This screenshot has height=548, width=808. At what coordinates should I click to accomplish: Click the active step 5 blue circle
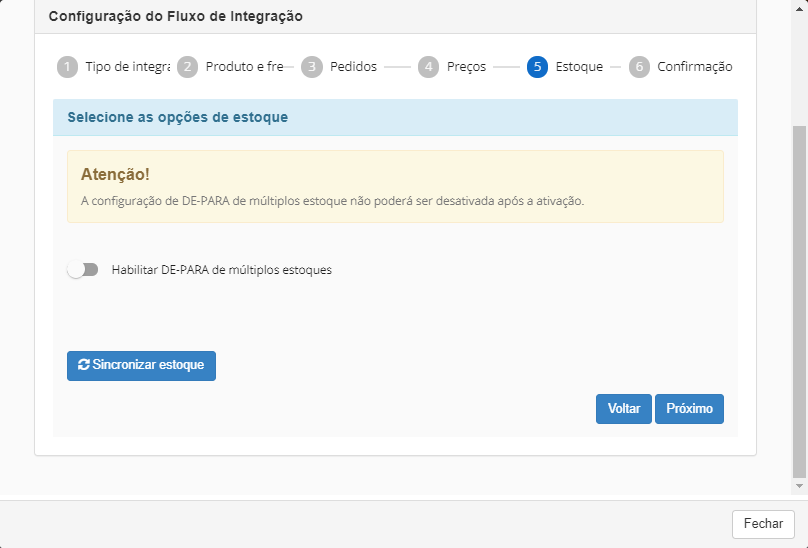tap(537, 67)
